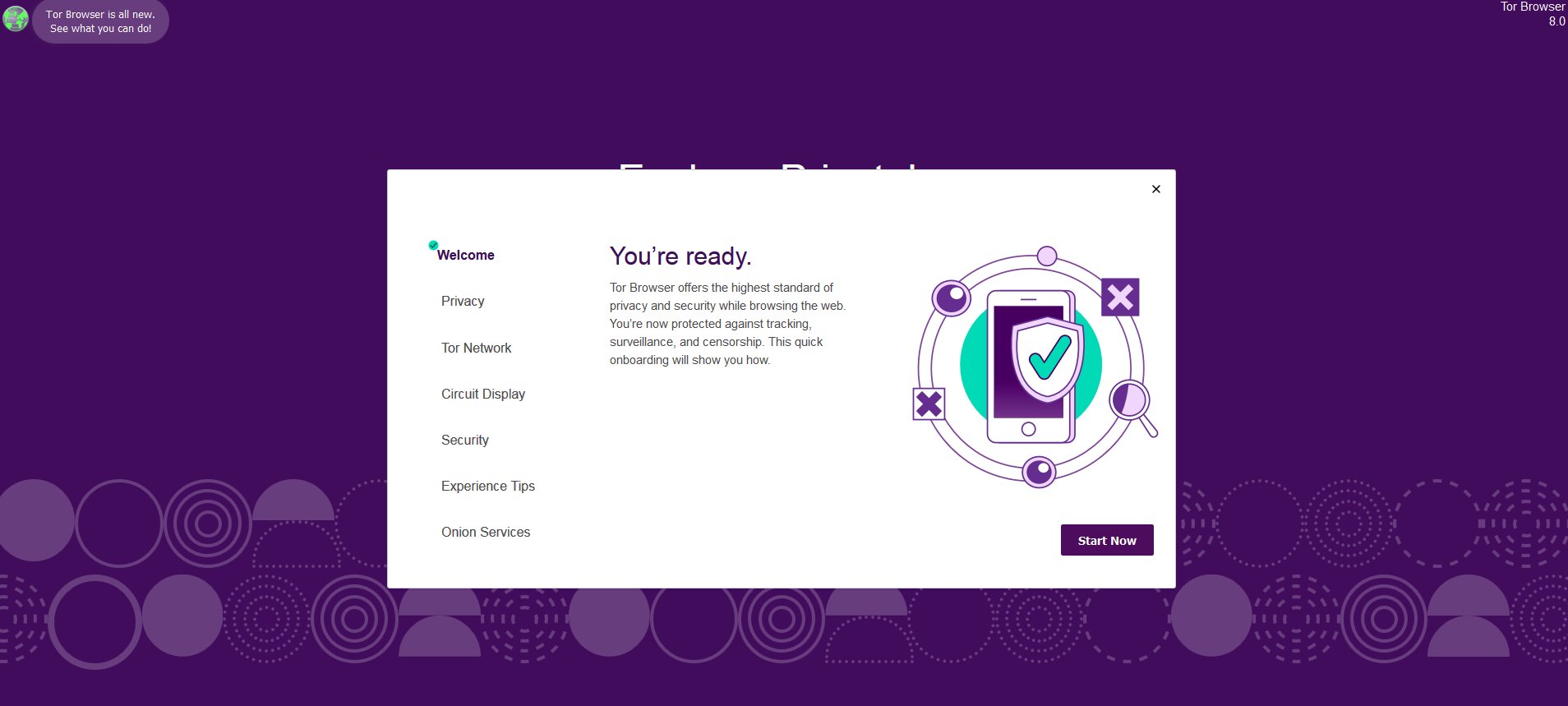Go to the Security tour step
Image resolution: width=1568 pixels, height=706 pixels.
point(465,440)
